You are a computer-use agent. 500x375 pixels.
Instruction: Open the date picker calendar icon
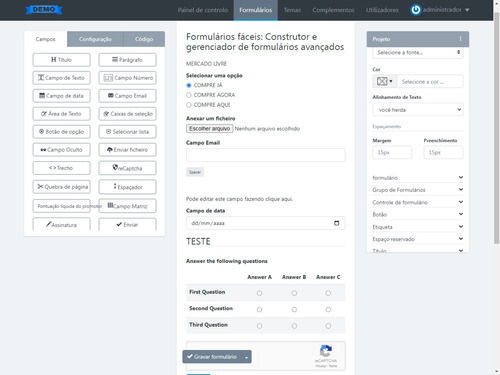[337, 223]
